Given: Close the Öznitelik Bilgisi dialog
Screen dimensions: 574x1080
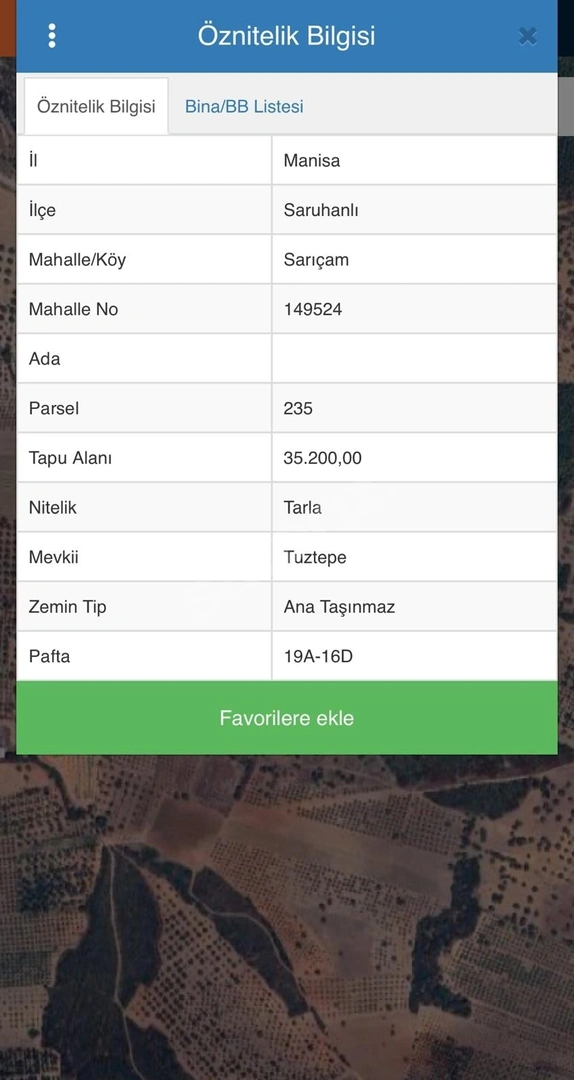Looking at the screenshot, I should pyautogui.click(x=528, y=36).
